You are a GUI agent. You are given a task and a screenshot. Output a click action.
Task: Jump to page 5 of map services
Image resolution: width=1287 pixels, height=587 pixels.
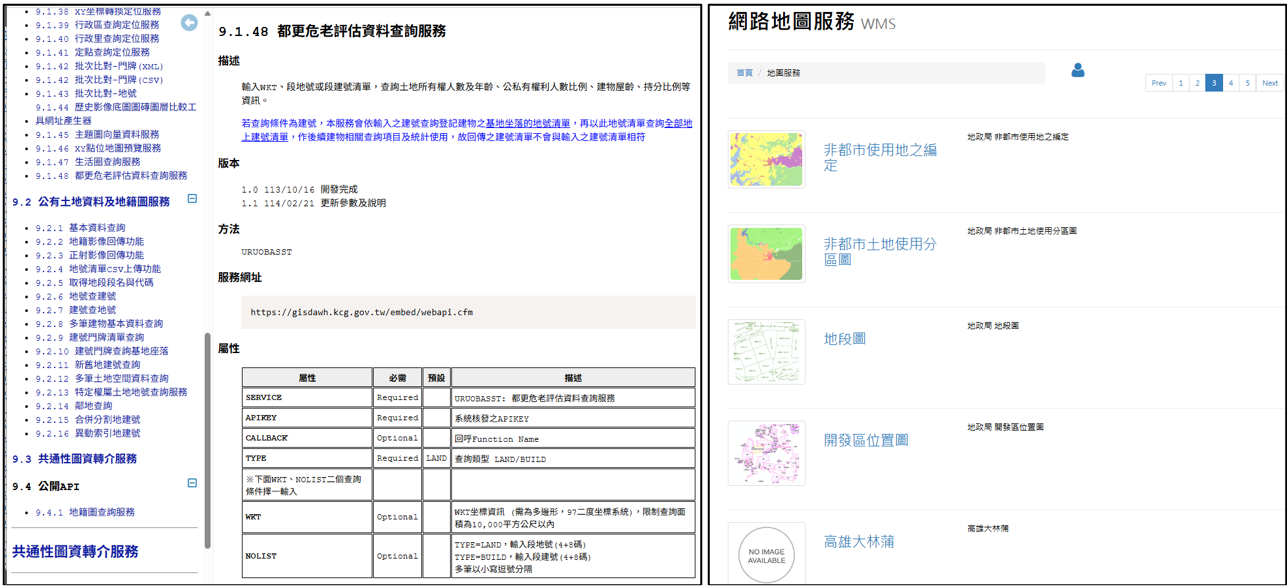1248,82
